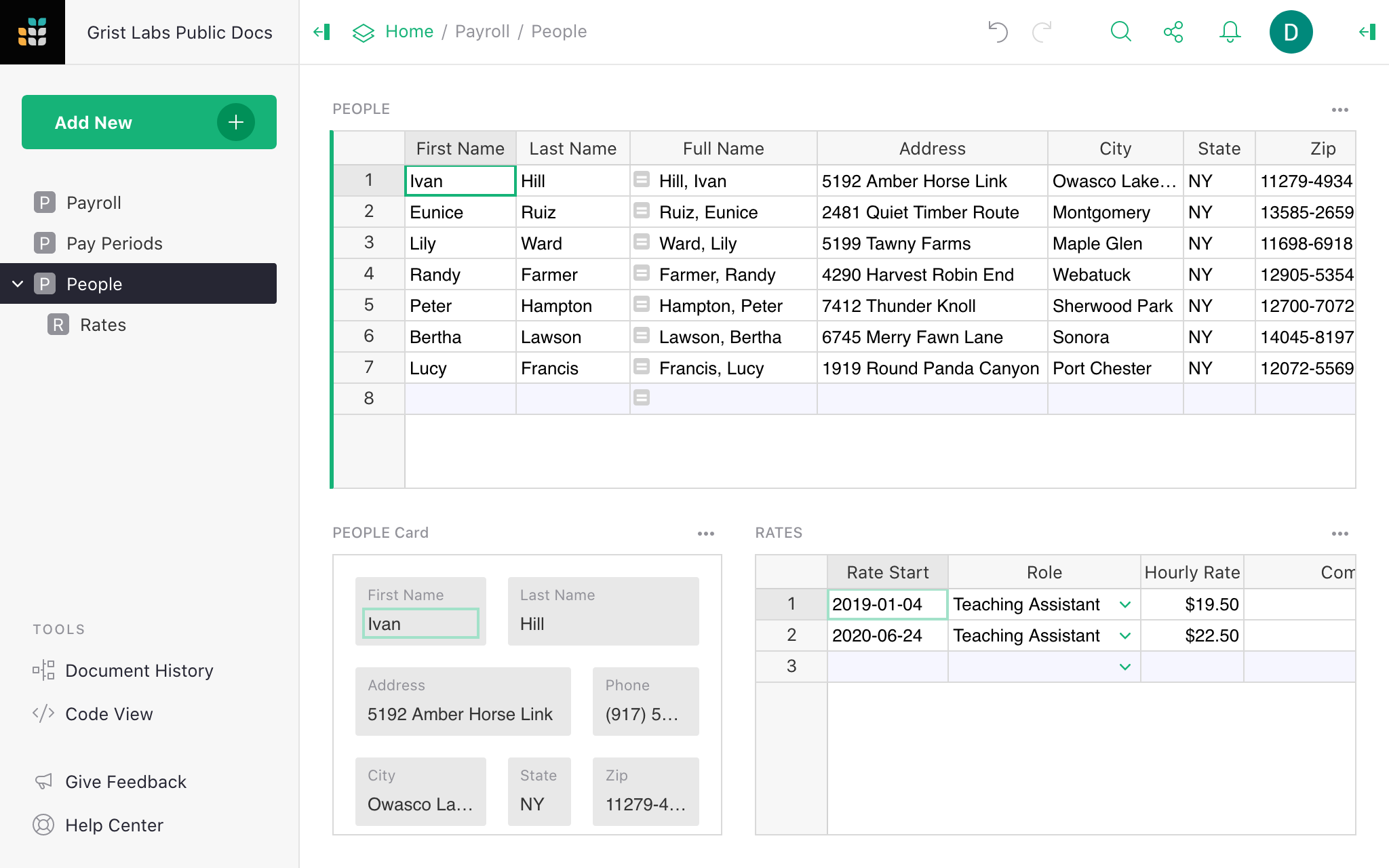Click the Grist logo icon
Screen dimensions: 1389x868
click(x=33, y=32)
